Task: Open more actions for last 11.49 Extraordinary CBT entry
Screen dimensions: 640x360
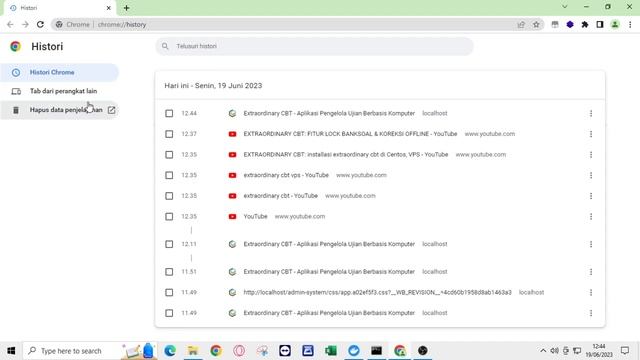Action: (x=591, y=313)
